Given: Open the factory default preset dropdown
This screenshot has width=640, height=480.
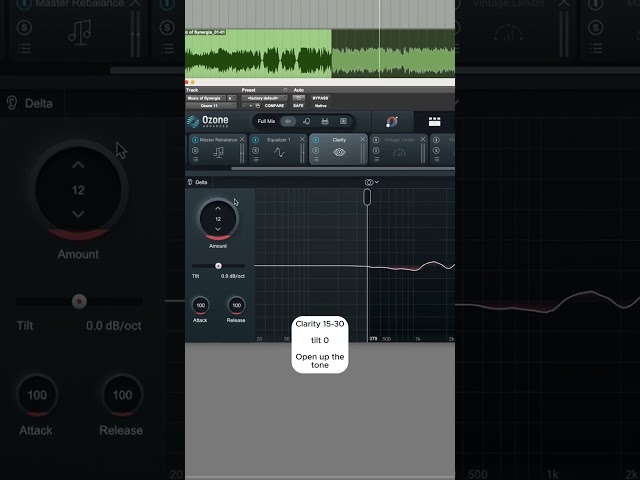Looking at the screenshot, I should coord(264,98).
